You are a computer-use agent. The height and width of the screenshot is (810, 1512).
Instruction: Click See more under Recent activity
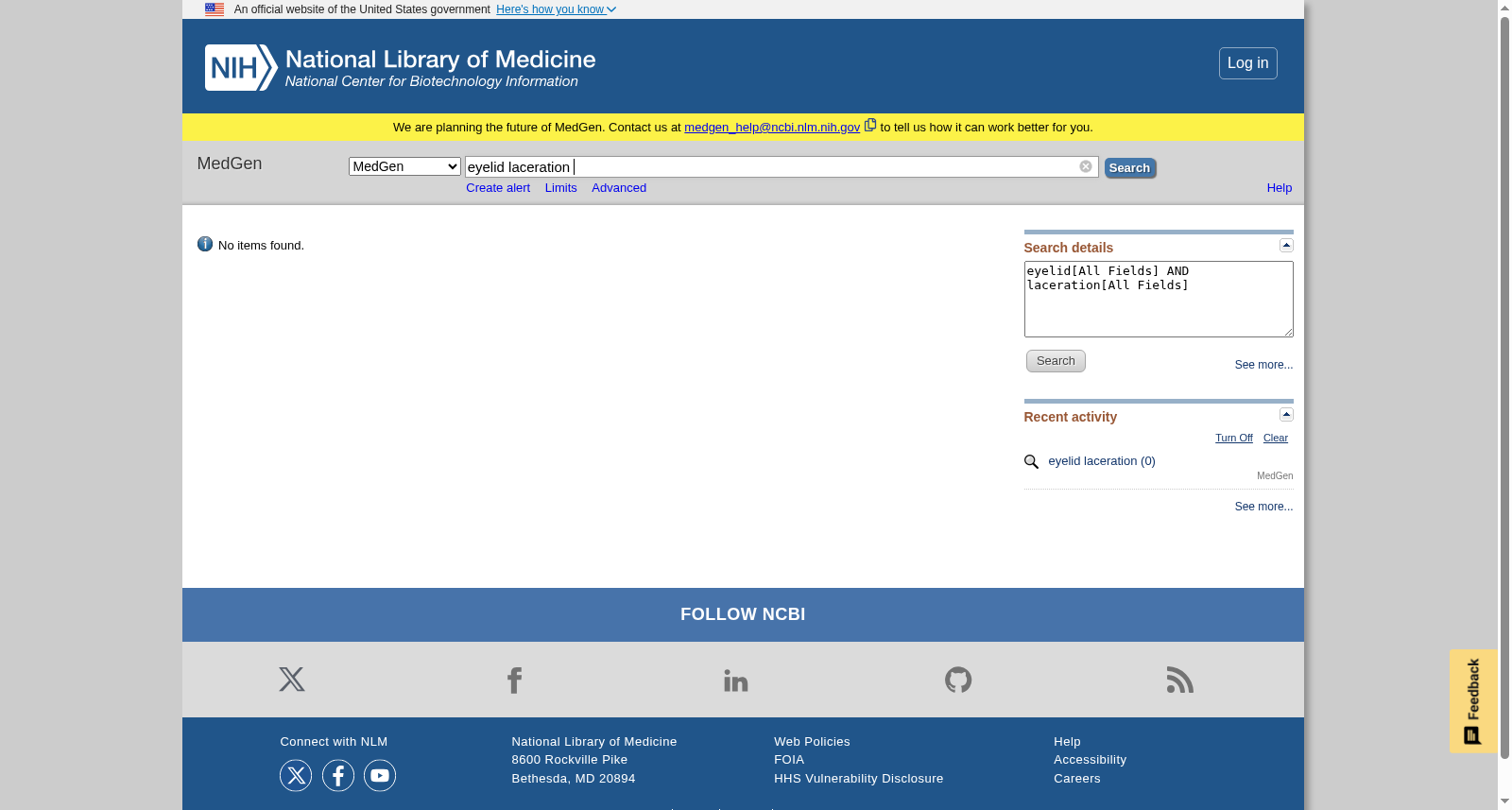click(x=1263, y=507)
